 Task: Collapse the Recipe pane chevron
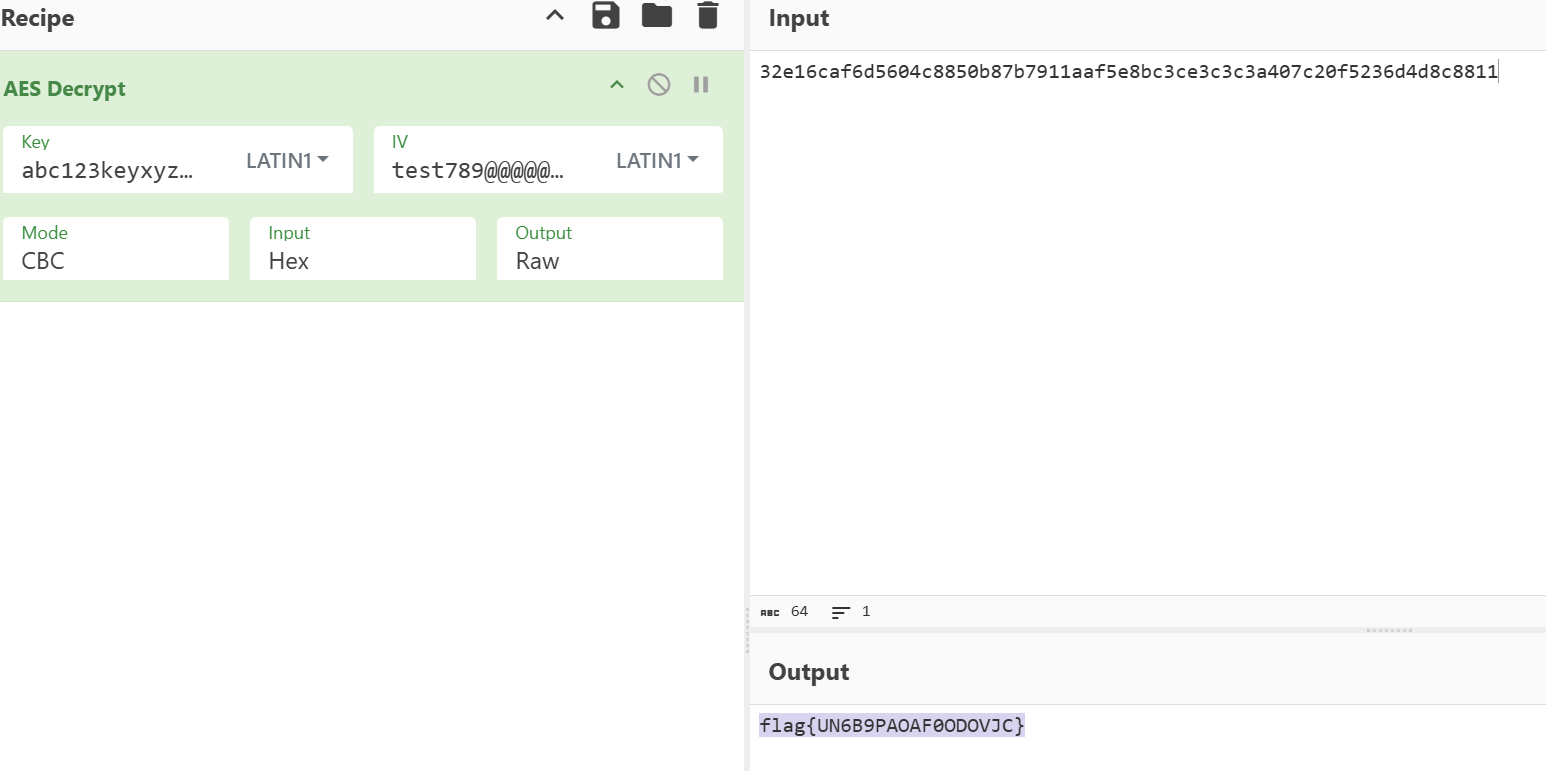(x=555, y=16)
